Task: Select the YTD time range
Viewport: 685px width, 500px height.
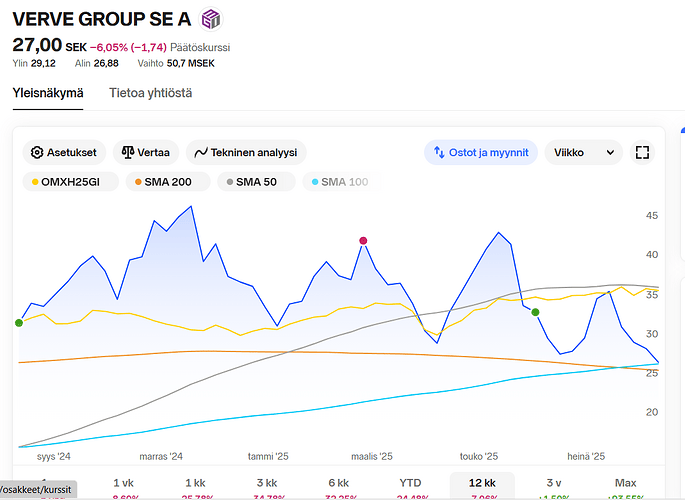Action: [410, 483]
